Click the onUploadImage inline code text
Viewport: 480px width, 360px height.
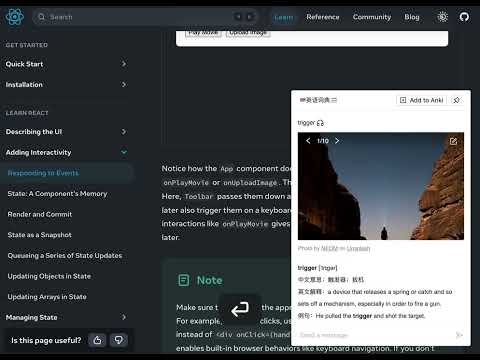[x=250, y=183]
